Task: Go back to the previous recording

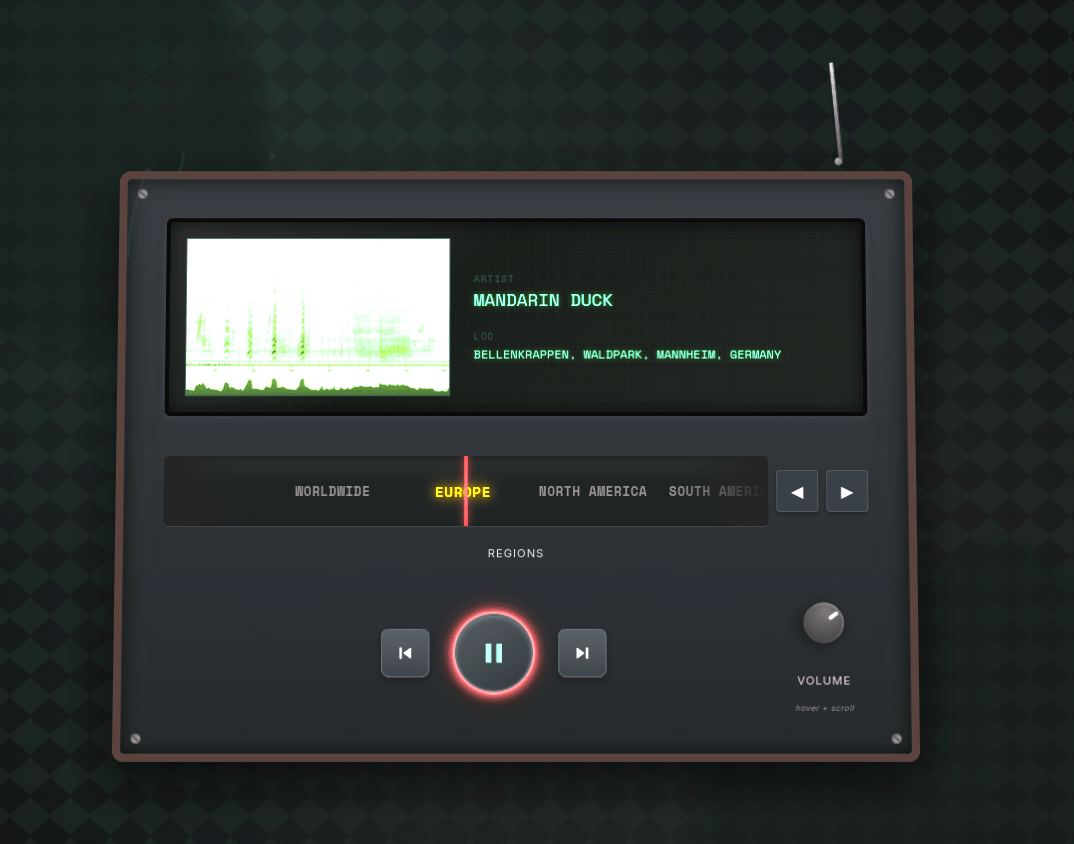Action: click(x=405, y=653)
